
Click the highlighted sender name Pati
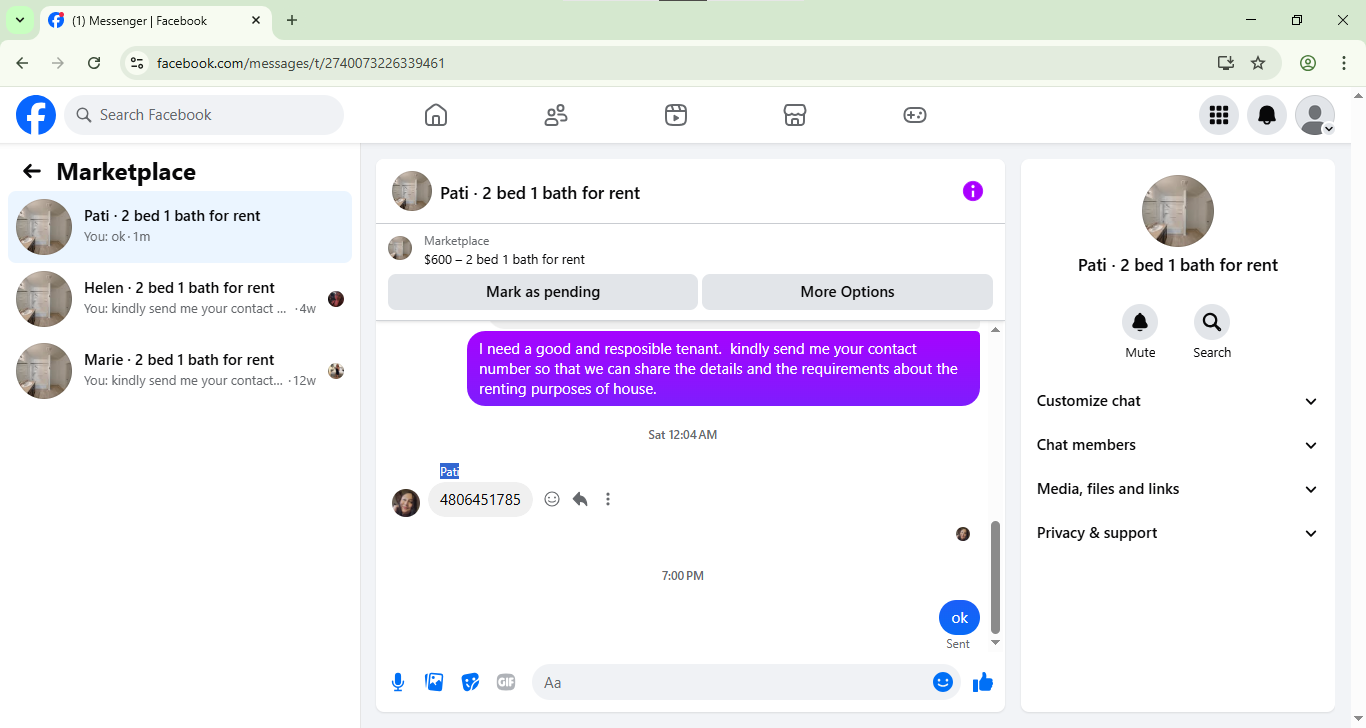[449, 471]
